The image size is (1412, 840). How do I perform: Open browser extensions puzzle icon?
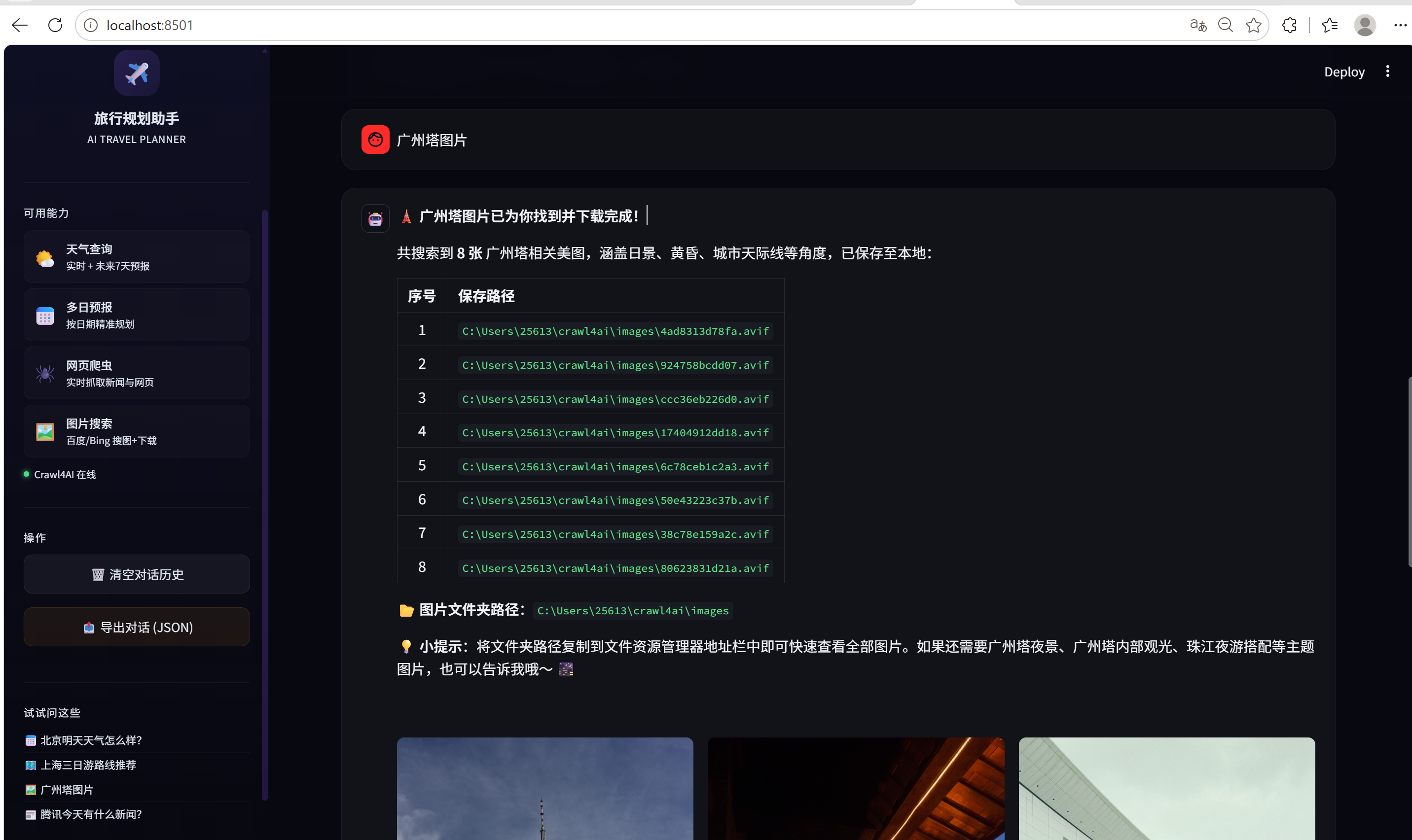tap(1289, 25)
